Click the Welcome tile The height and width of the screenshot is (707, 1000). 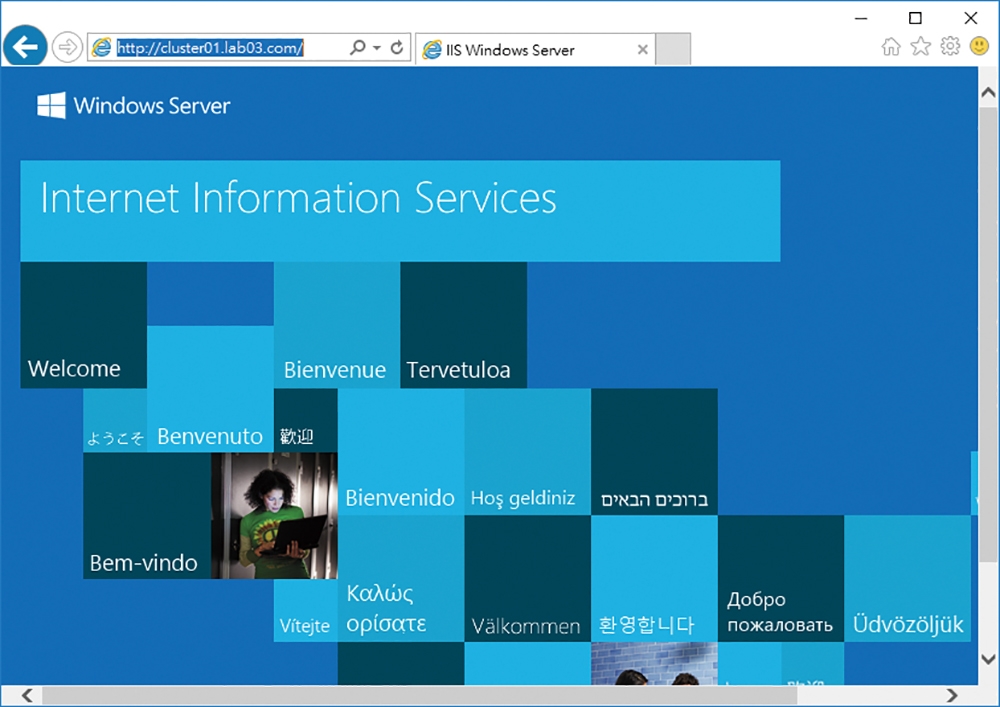(x=84, y=325)
